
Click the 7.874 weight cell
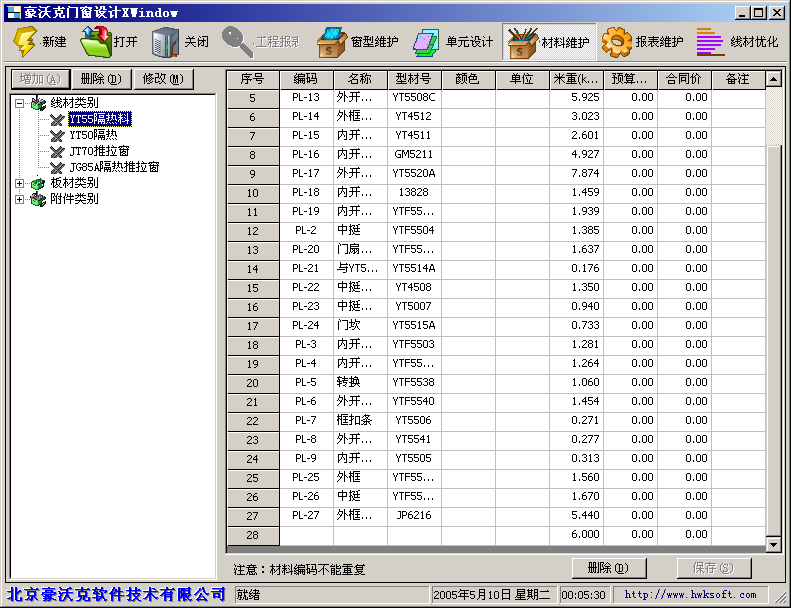(x=576, y=174)
